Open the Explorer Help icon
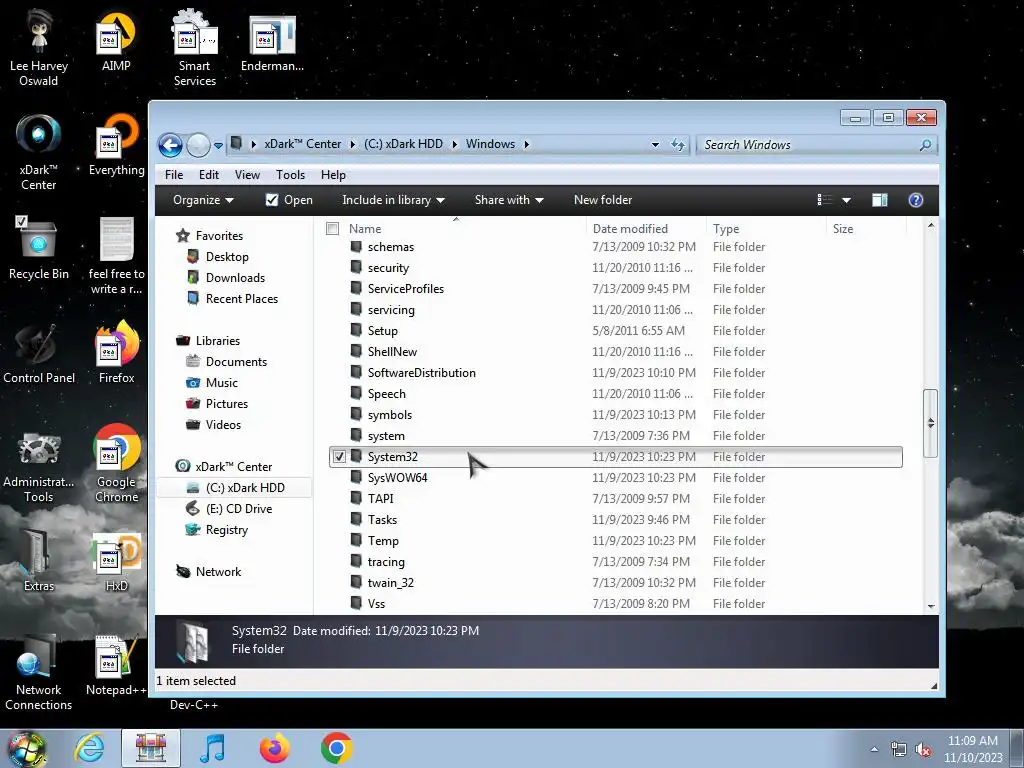The image size is (1024, 768). pos(916,200)
